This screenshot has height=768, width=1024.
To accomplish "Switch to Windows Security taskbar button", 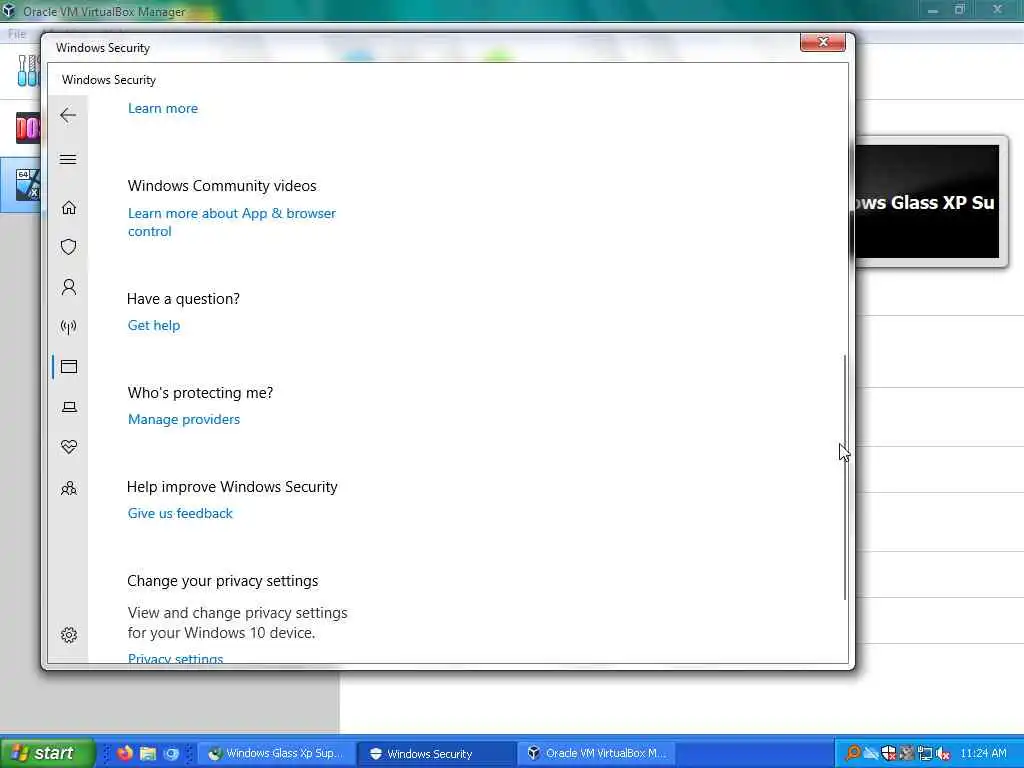I will 436,754.
